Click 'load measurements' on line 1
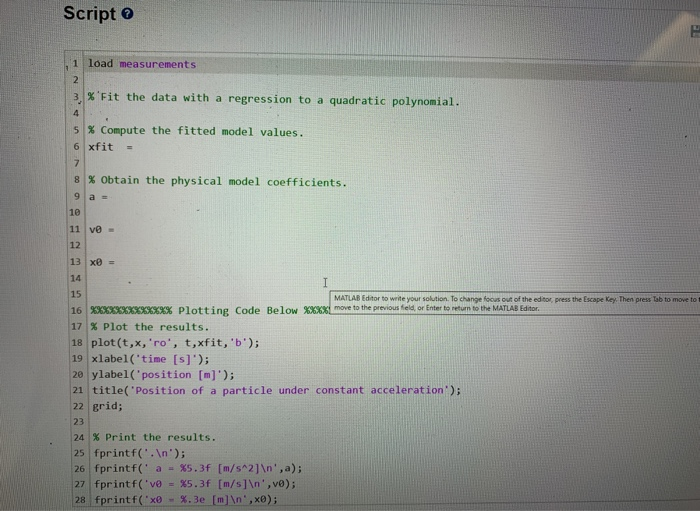This screenshot has width=700, height=511. click(142, 64)
